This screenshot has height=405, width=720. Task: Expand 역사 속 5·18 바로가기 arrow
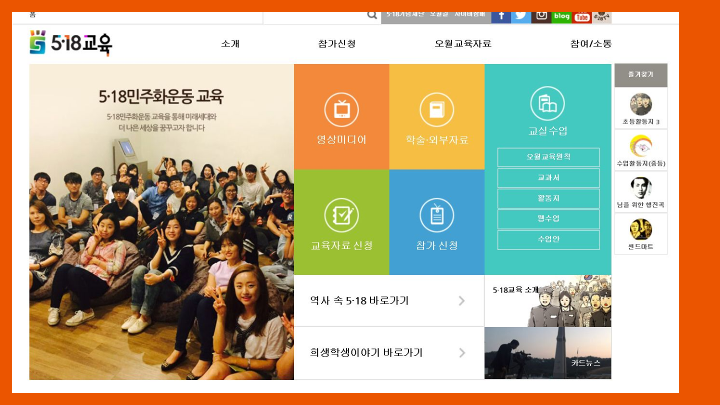[x=461, y=301]
